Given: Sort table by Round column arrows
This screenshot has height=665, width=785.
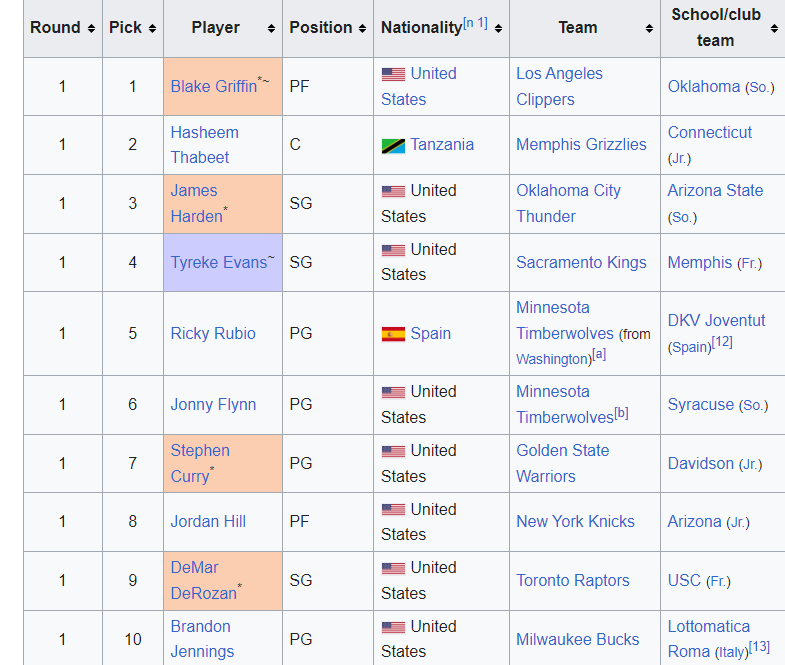Looking at the screenshot, I should click(x=91, y=29).
